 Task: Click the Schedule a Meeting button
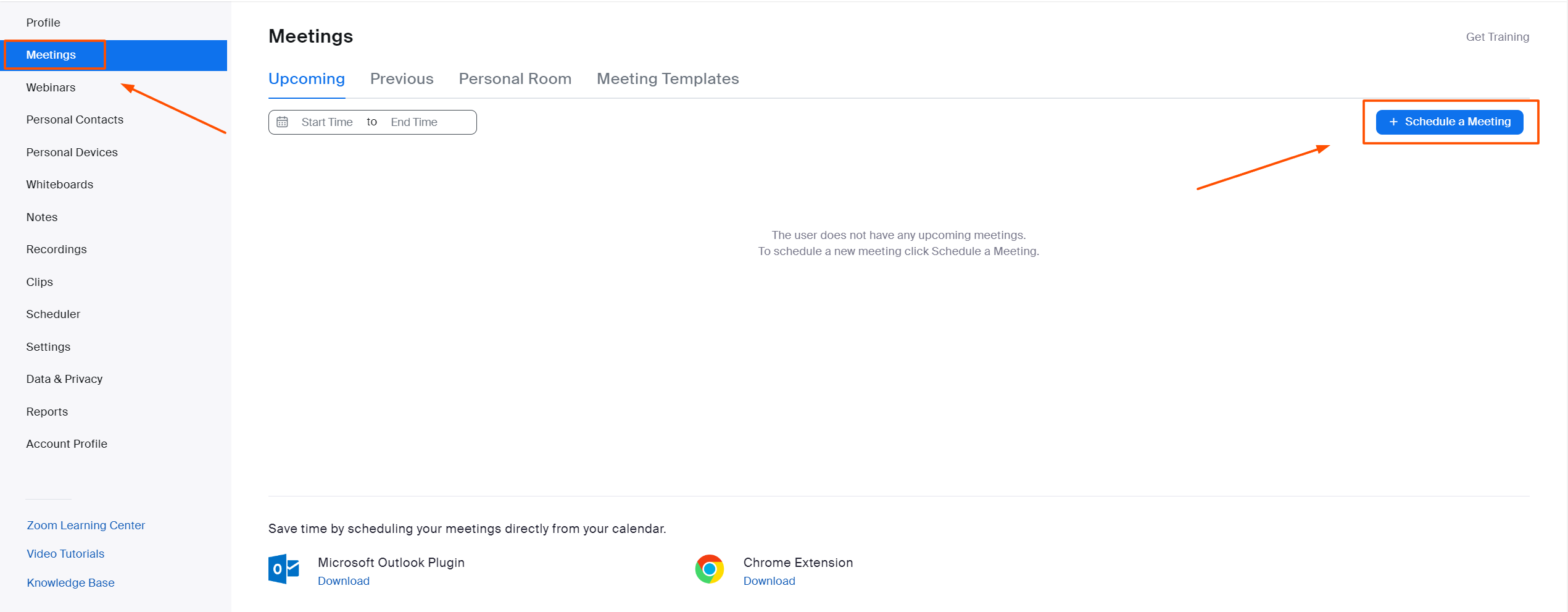[1450, 122]
